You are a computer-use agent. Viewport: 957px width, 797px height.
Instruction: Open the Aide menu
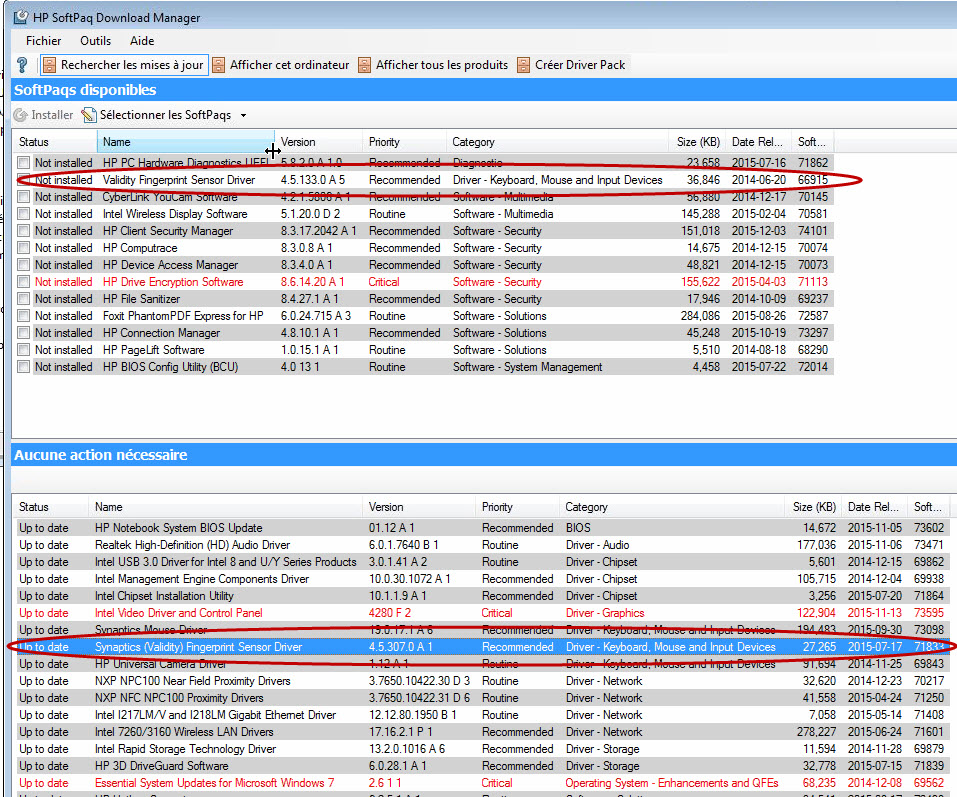point(142,41)
